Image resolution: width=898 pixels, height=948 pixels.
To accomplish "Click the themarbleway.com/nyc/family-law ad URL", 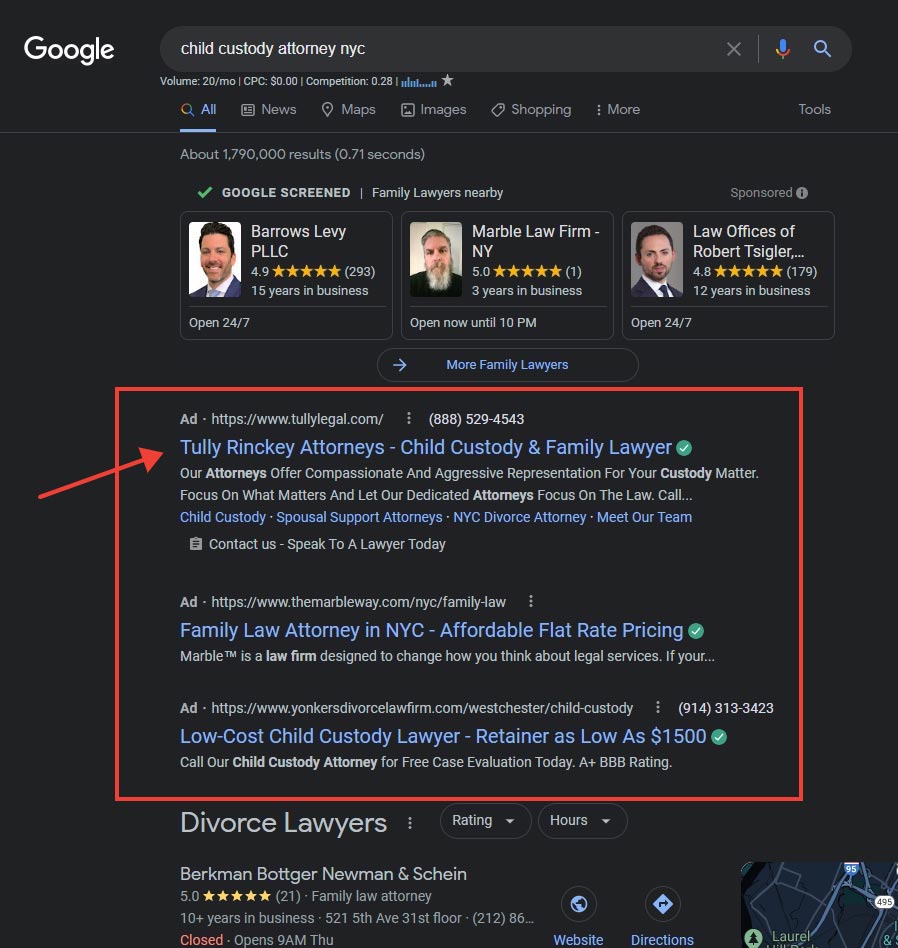I will click(x=359, y=602).
